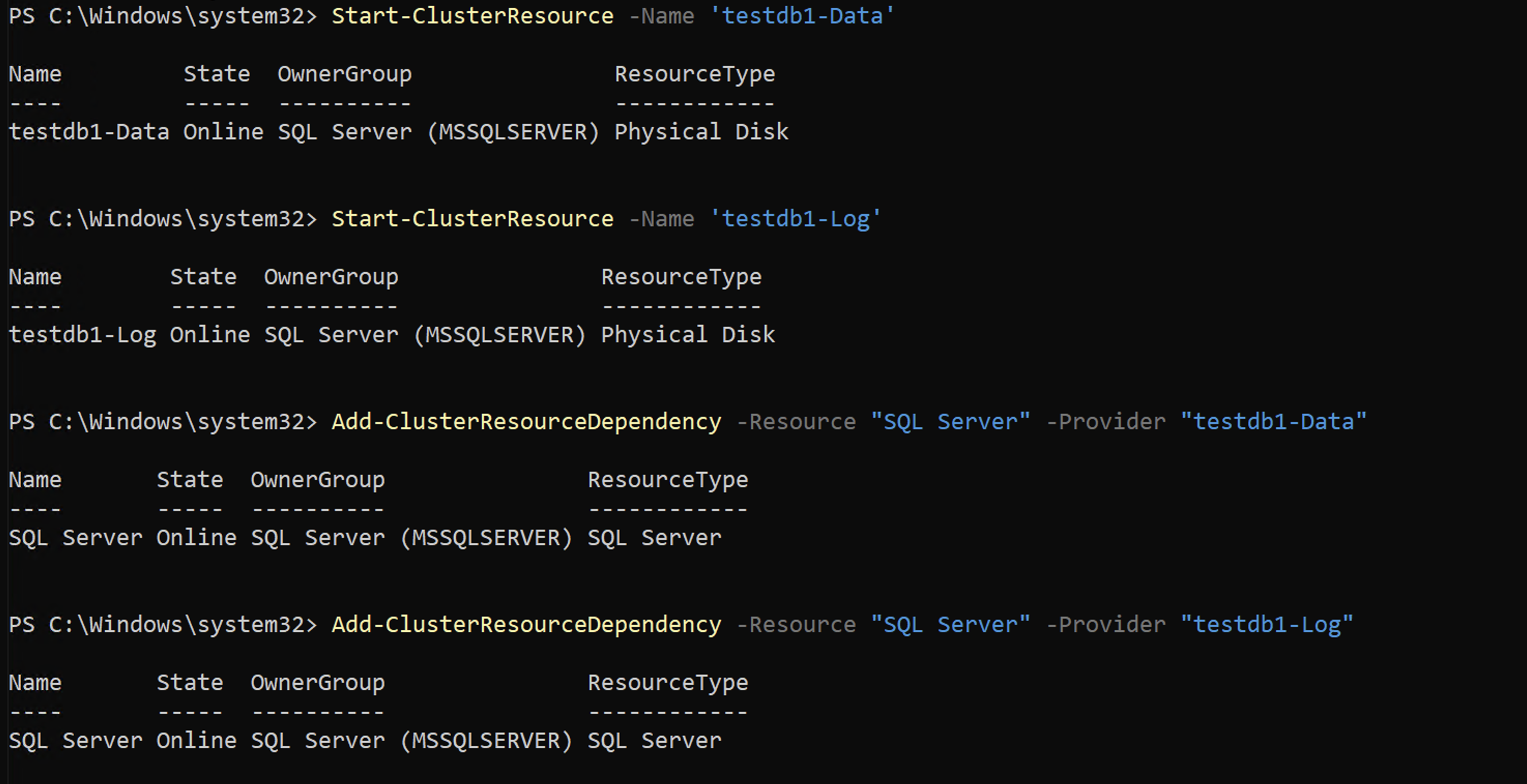Click the Start-ClusterResource cmdlet on the testdb1-Data line

point(472,16)
